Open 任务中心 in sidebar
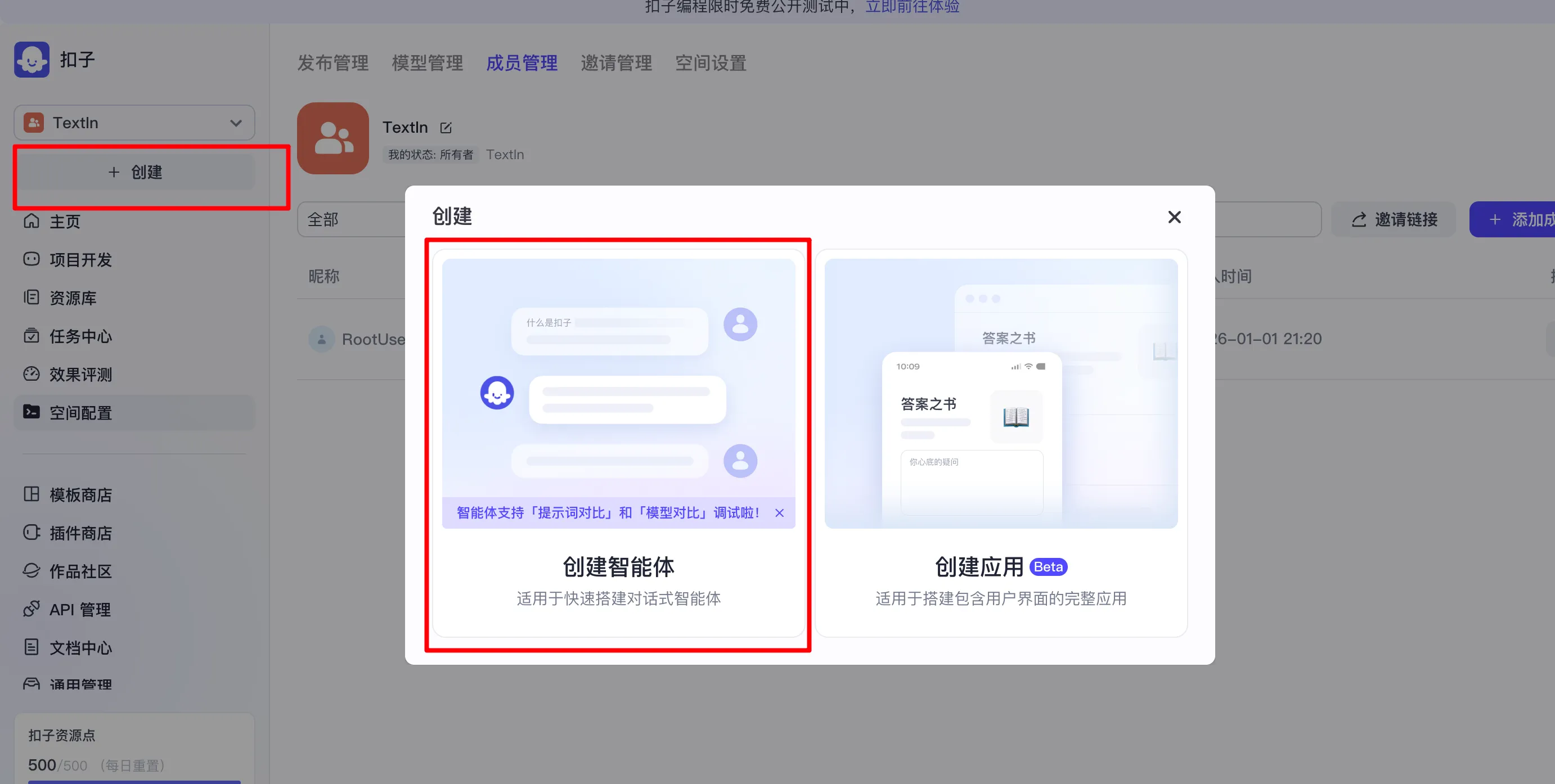Viewport: 1555px width, 784px height. (x=134, y=336)
